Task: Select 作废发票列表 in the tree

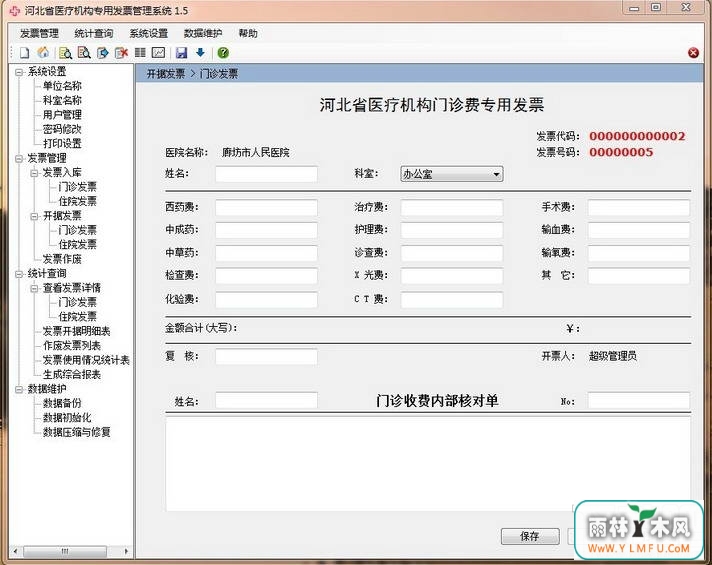Action: coord(72,346)
